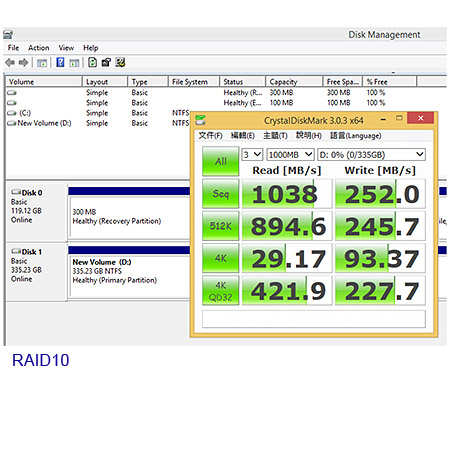Click the Seq read result 1038
This screenshot has width=450, height=450.
coord(287,194)
